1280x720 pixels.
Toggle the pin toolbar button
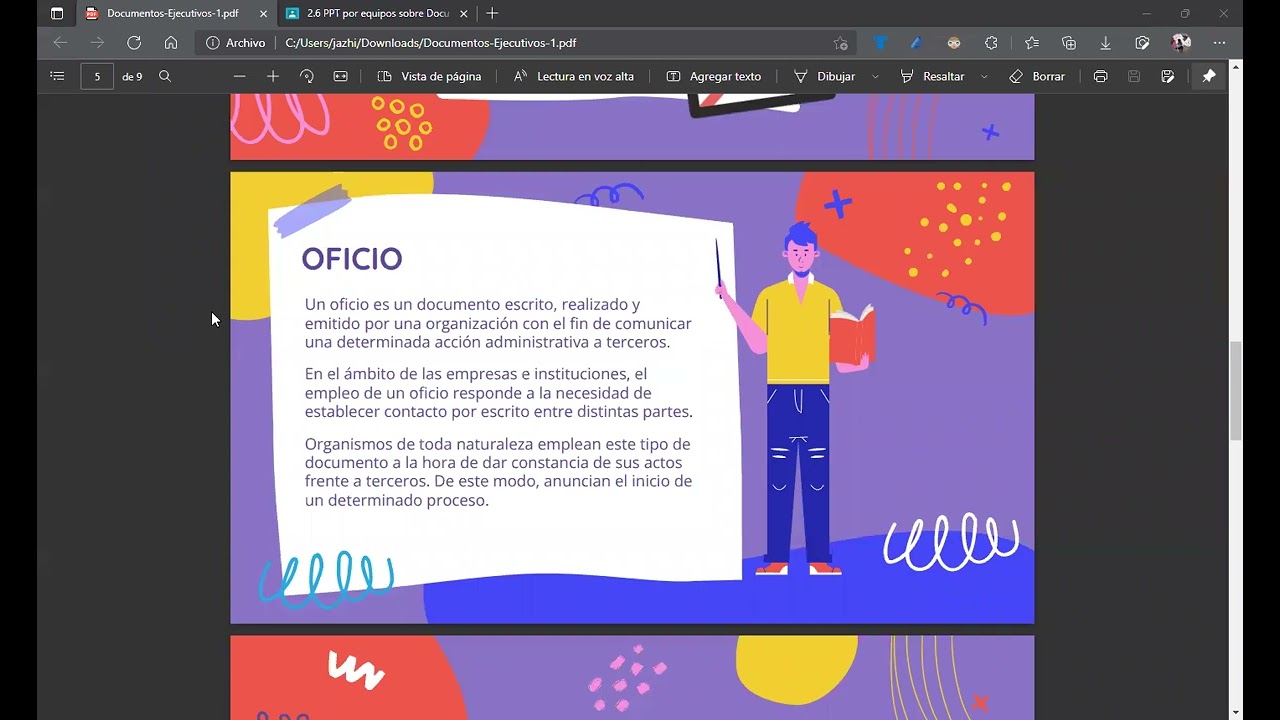coord(1209,76)
